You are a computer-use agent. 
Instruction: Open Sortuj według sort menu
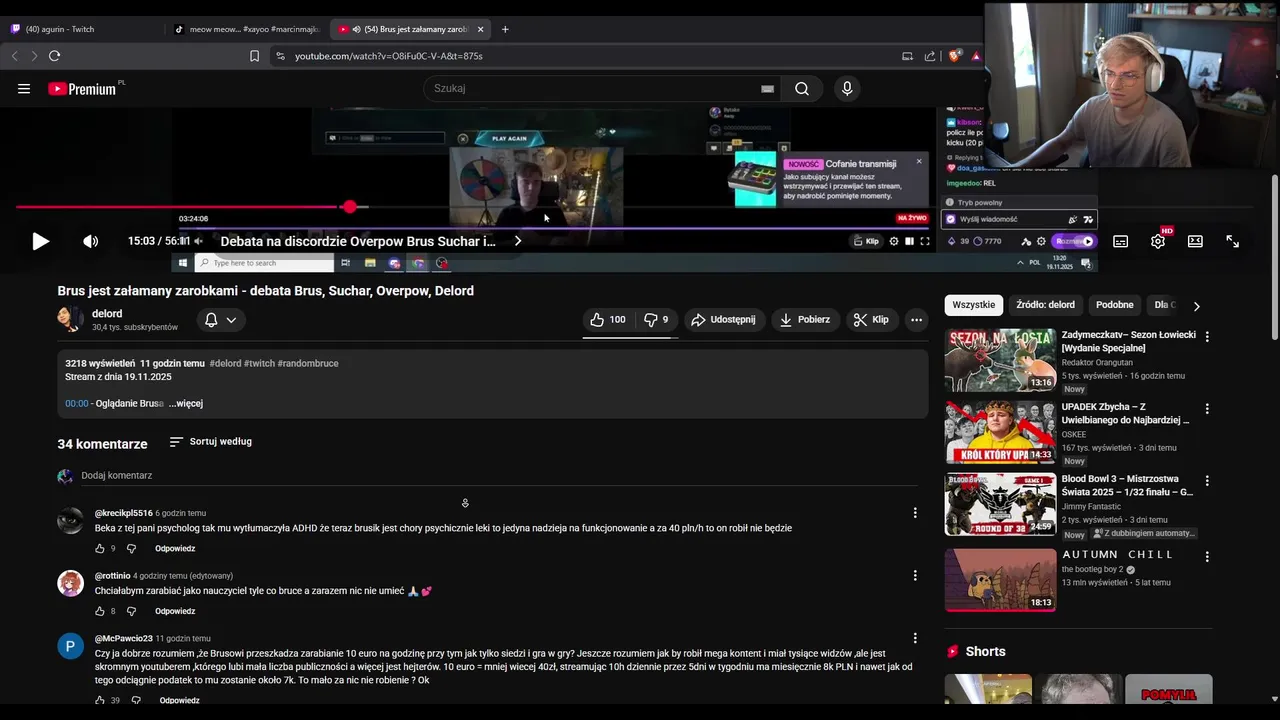(211, 441)
